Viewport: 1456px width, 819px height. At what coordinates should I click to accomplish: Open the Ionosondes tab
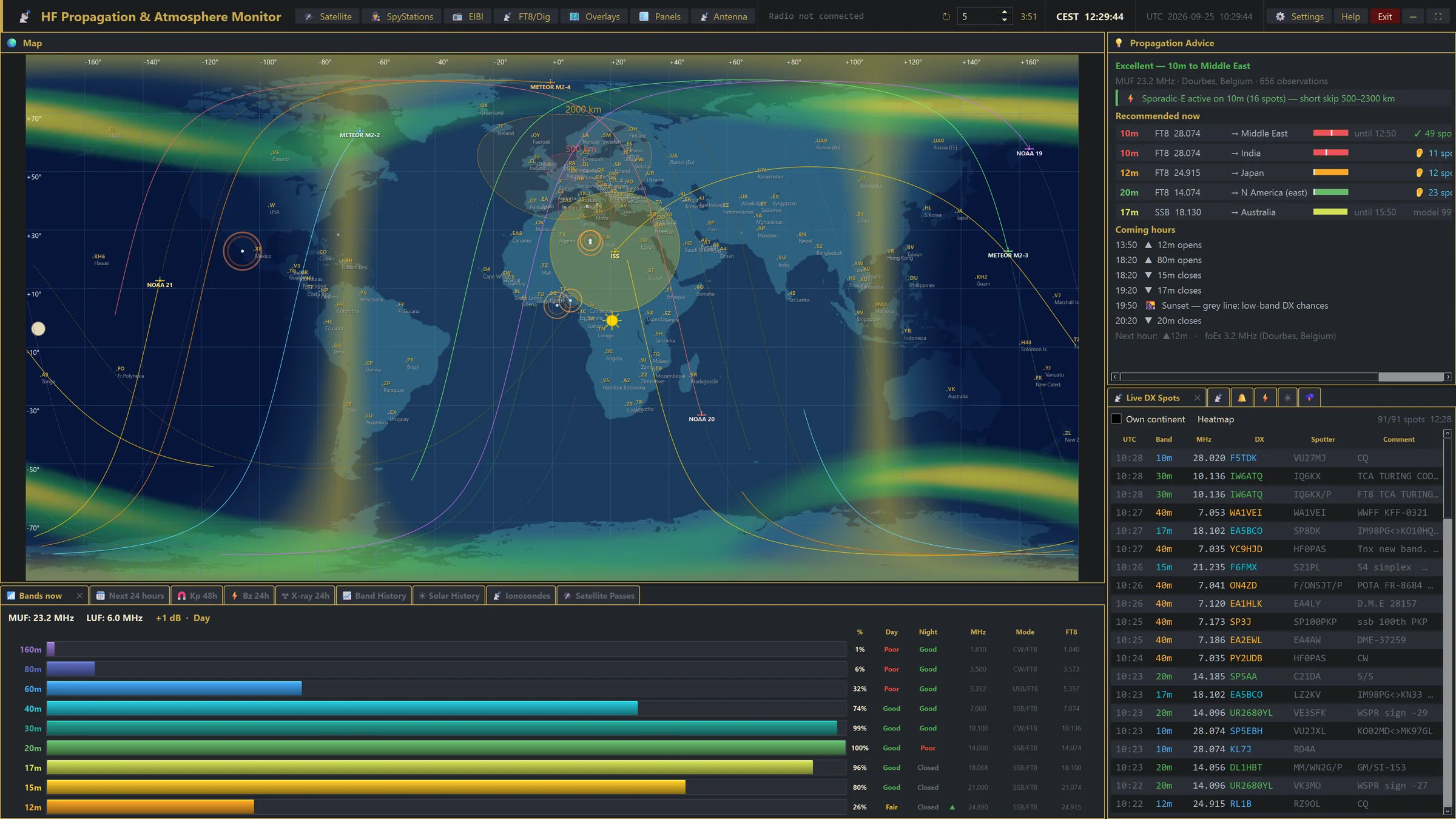521,596
